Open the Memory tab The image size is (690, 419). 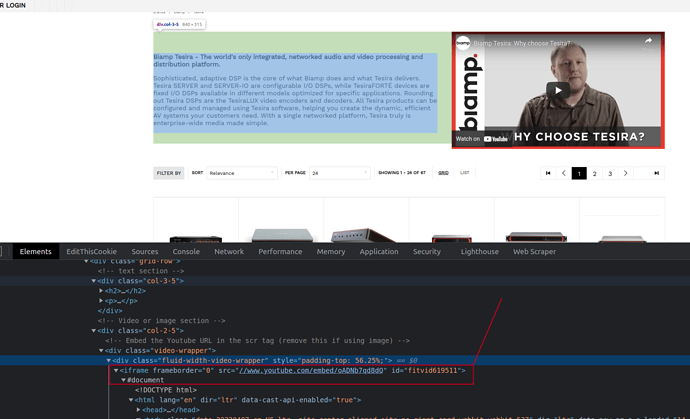click(x=331, y=251)
